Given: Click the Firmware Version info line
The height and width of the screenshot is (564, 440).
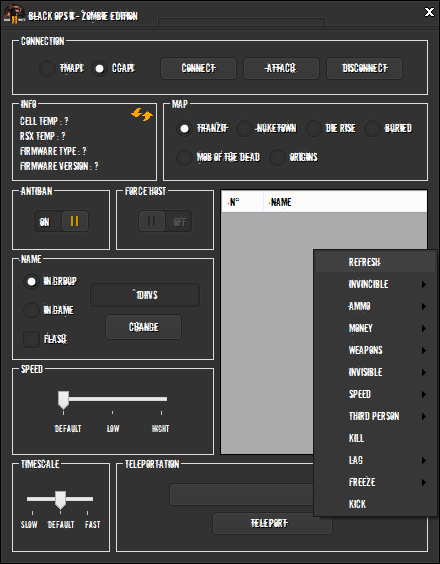Looking at the screenshot, I should tap(59, 166).
